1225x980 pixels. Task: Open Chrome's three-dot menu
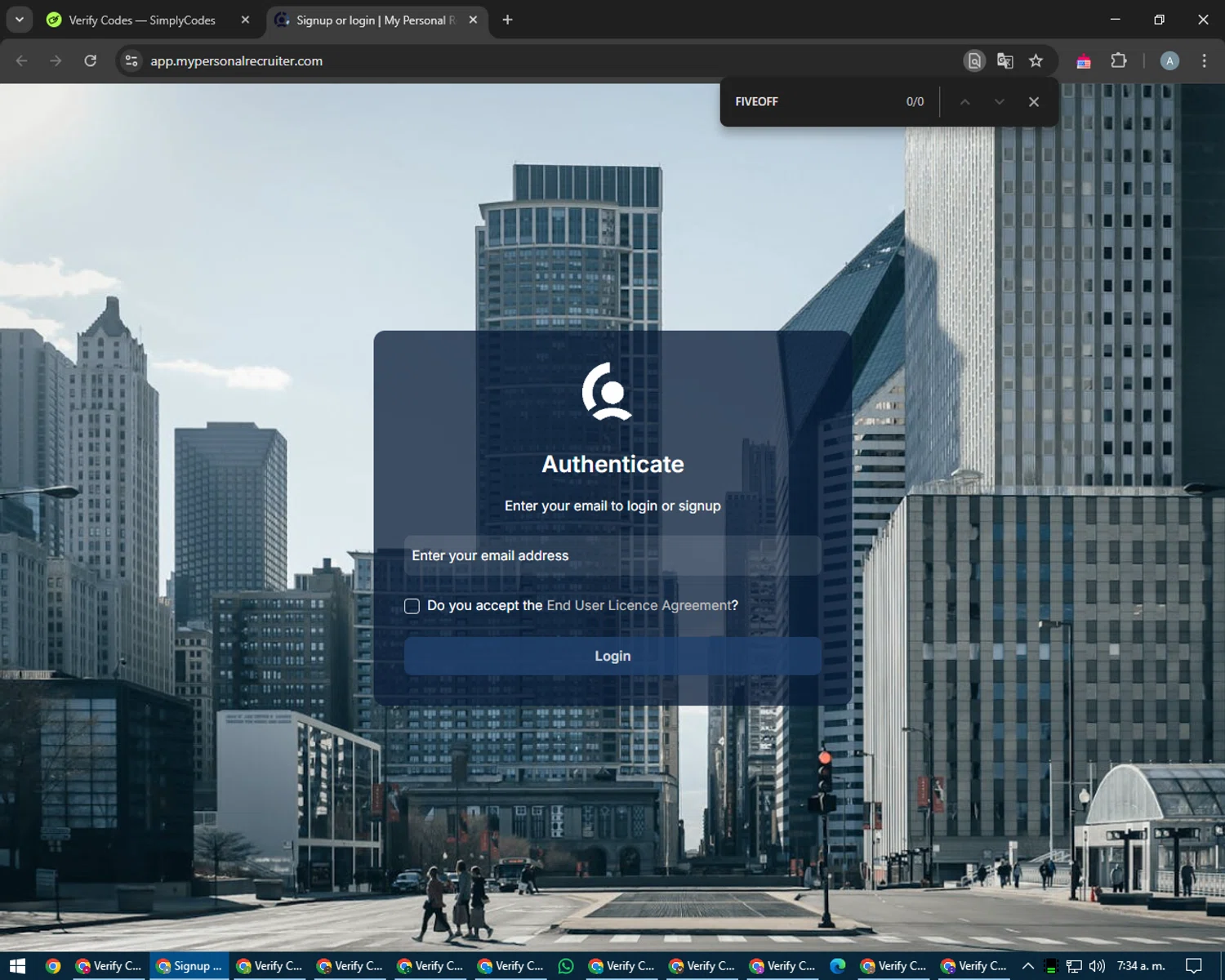1204,60
